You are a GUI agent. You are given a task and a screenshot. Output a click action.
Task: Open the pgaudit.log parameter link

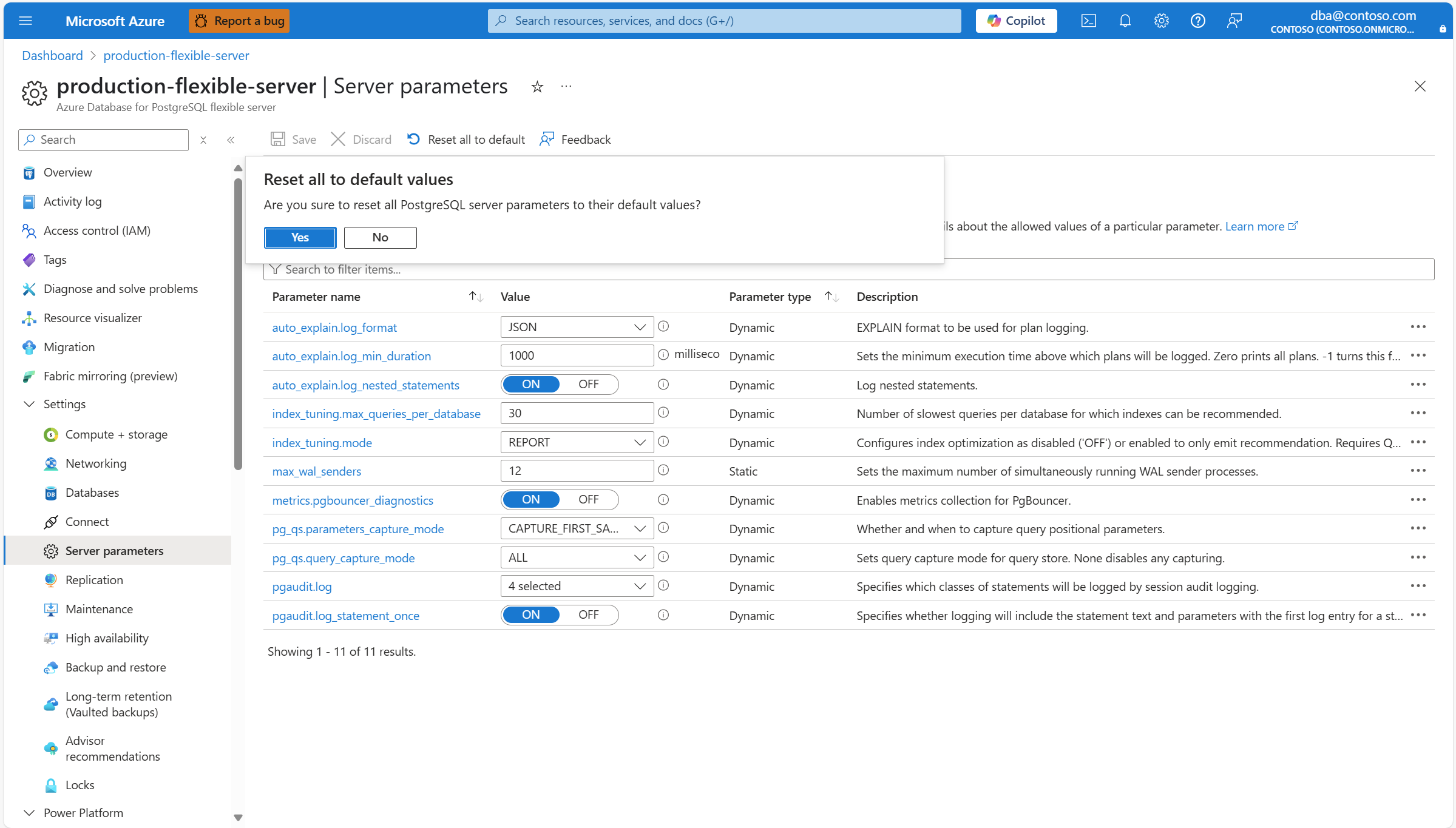coord(302,587)
